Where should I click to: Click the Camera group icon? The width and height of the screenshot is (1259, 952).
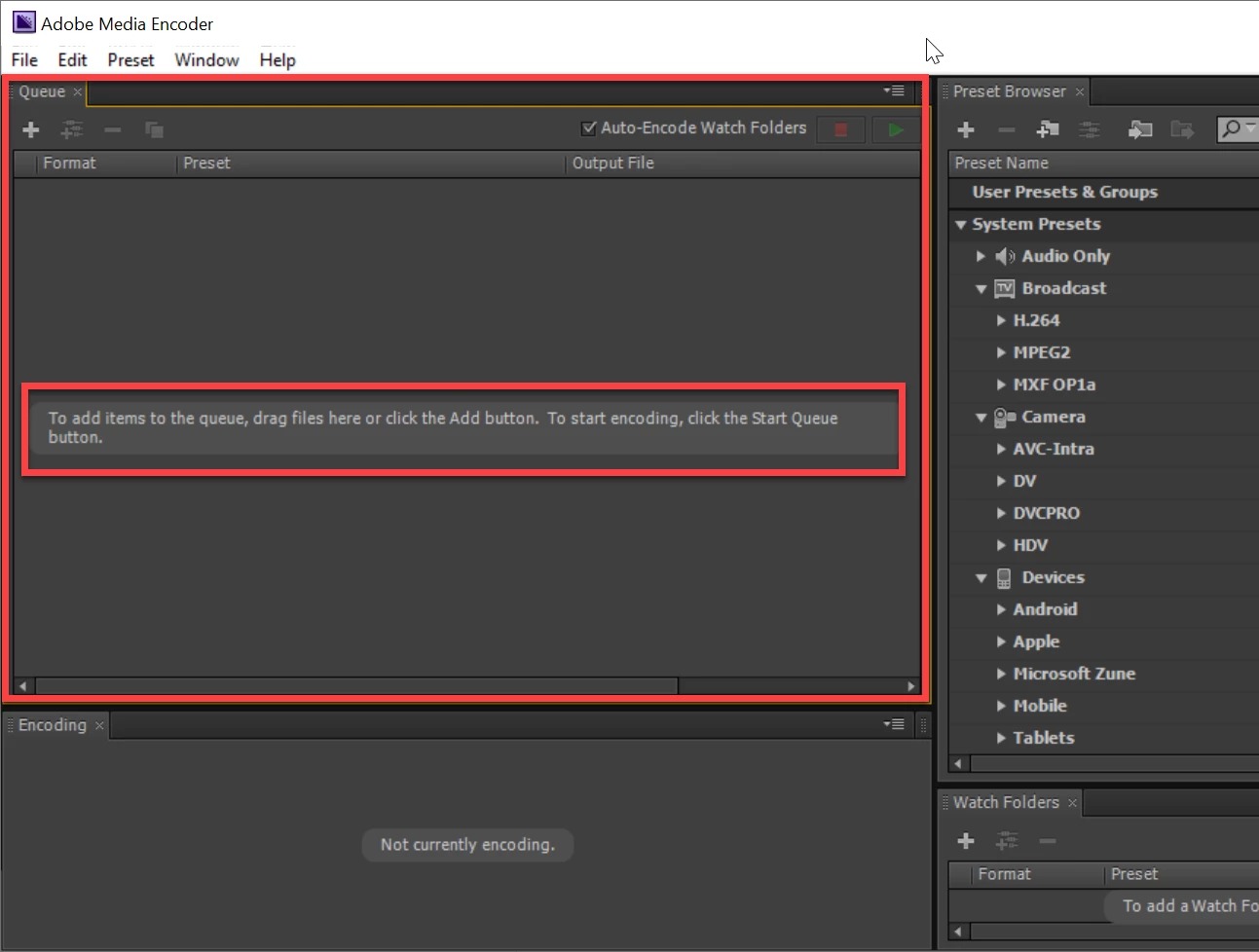click(1005, 418)
